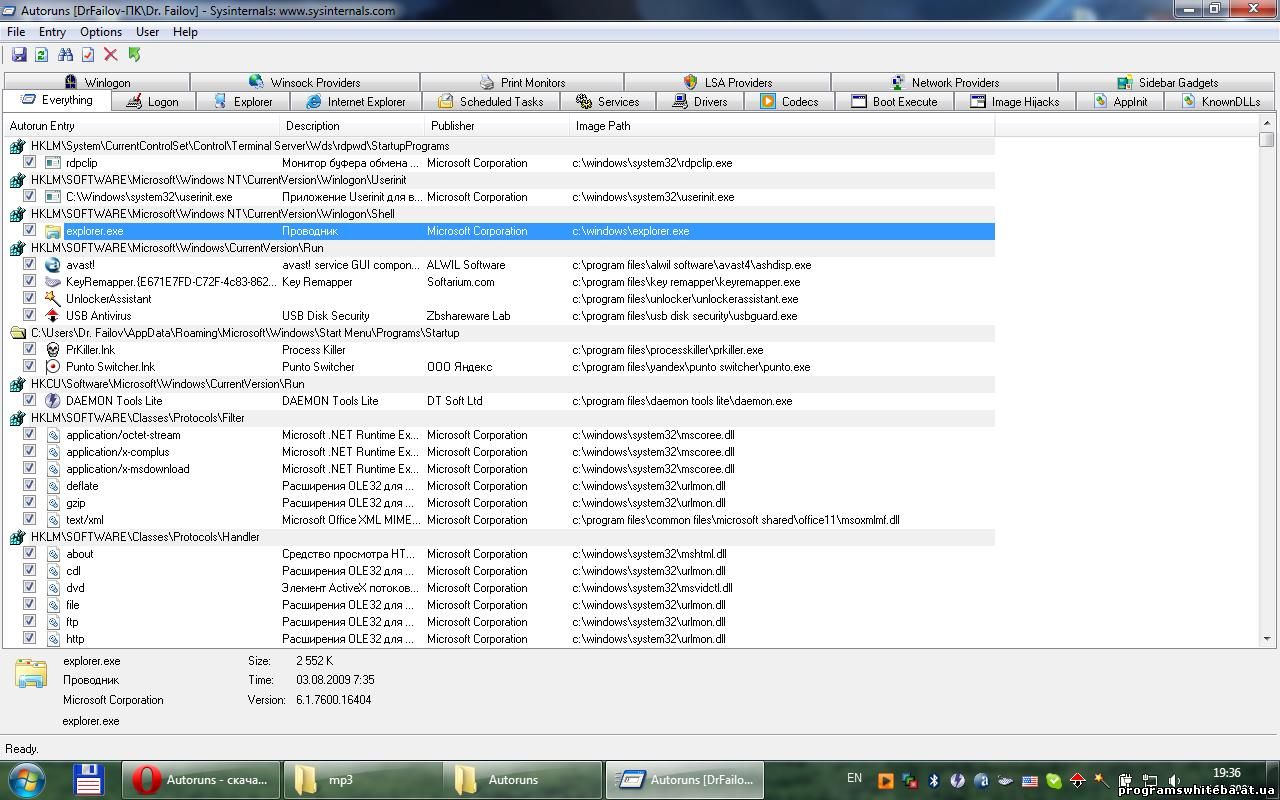
Task: Click the Bluetooth tray icon
Action: point(934,780)
